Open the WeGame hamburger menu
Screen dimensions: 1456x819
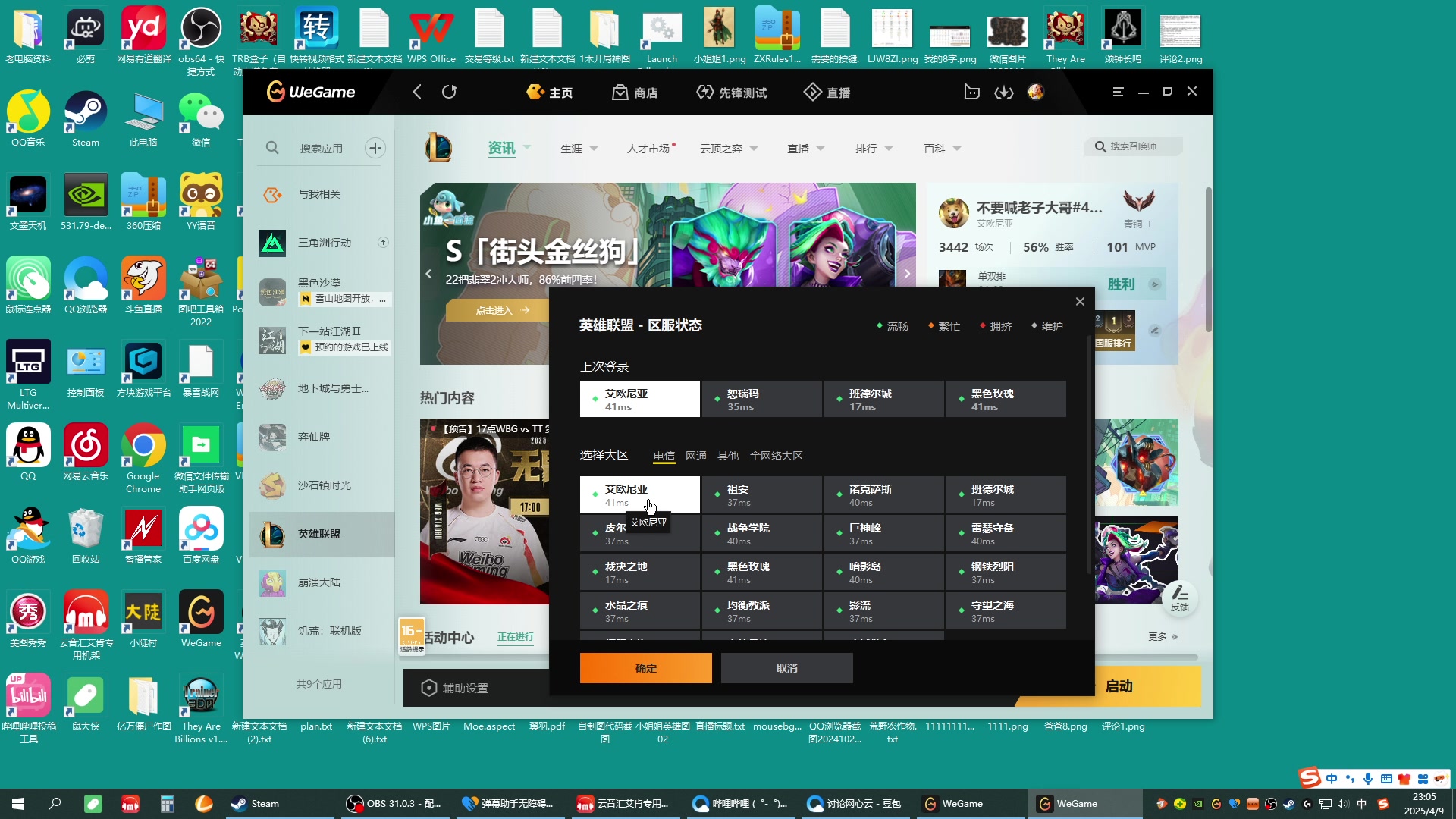[1118, 92]
